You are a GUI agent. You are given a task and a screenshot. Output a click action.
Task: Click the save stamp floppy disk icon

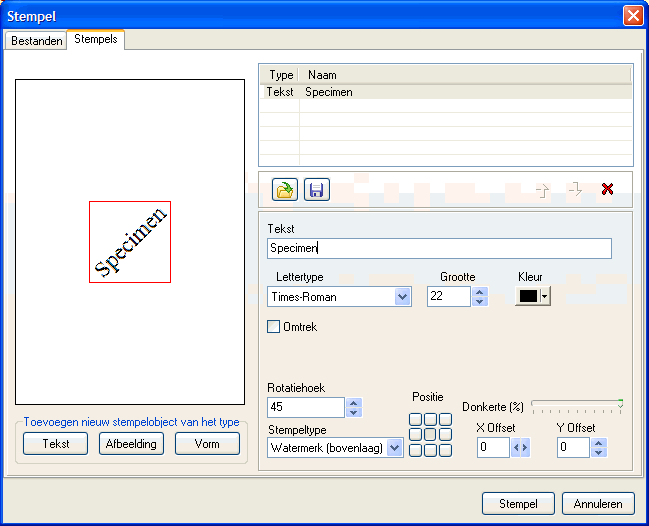click(x=317, y=190)
